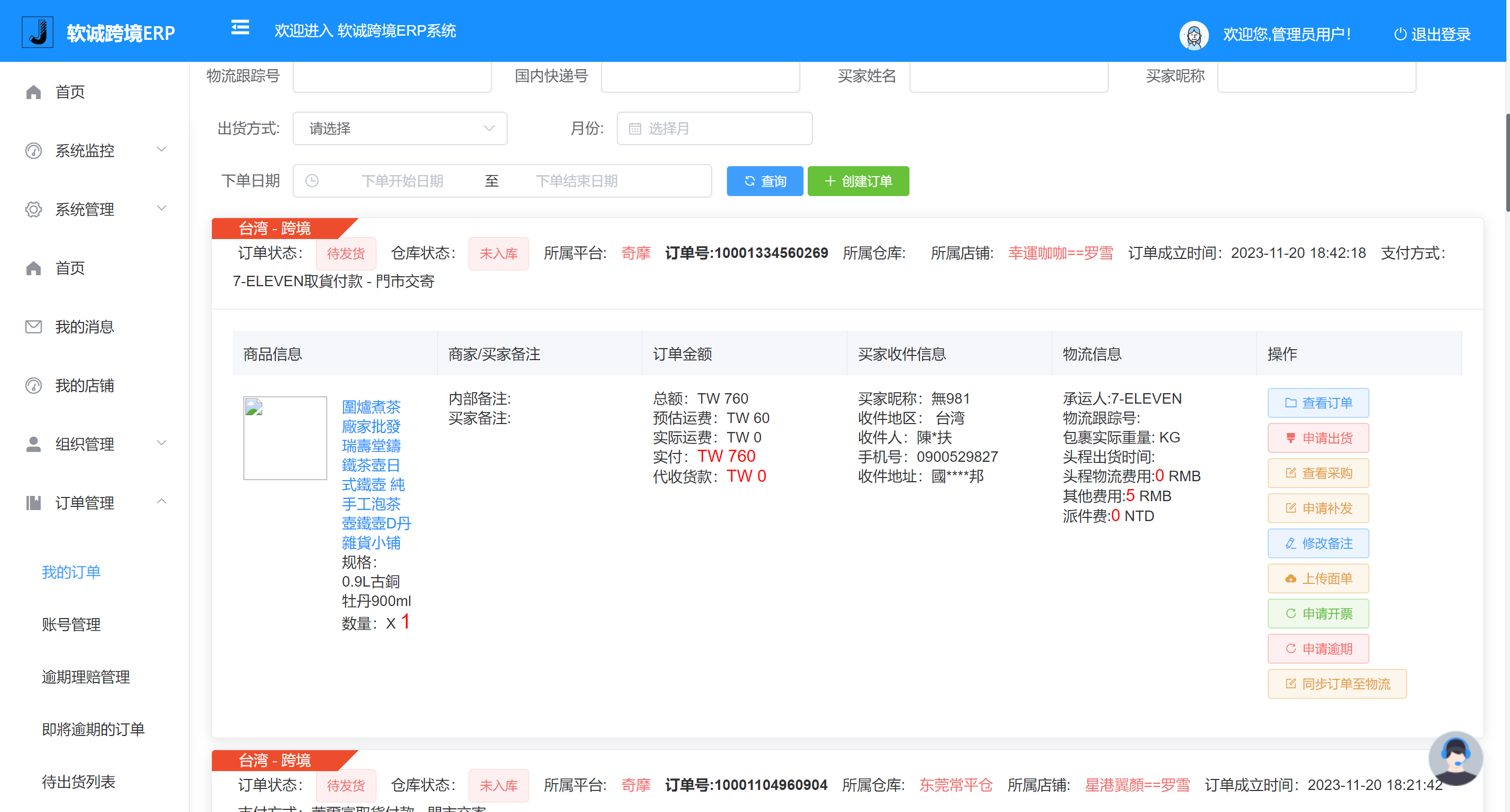The image size is (1510, 812).
Task: Click the 物流跟踪号 input field
Action: point(392,76)
